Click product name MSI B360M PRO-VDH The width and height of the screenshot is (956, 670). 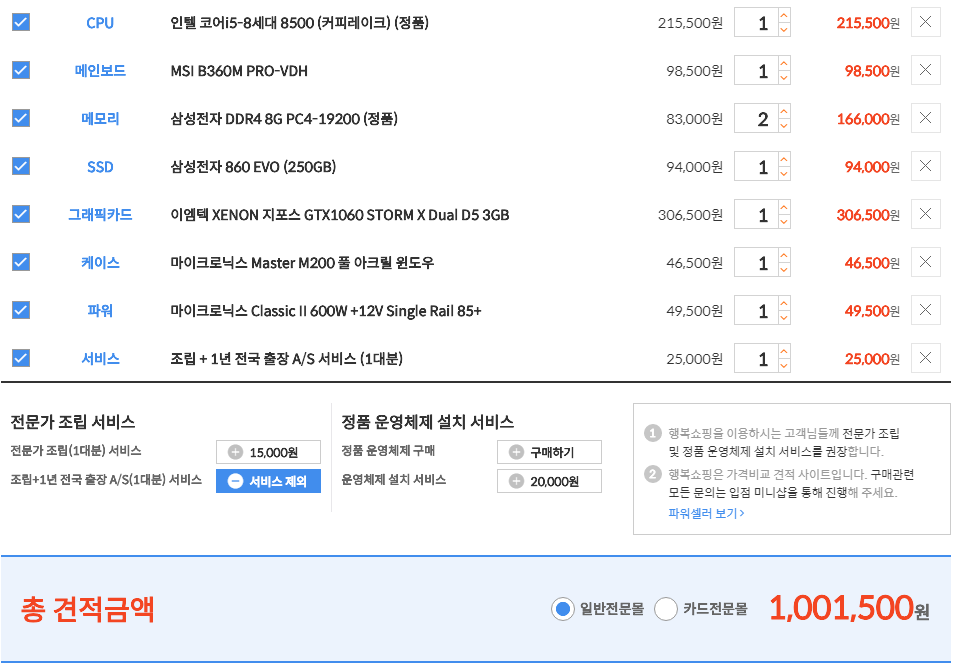click(239, 71)
